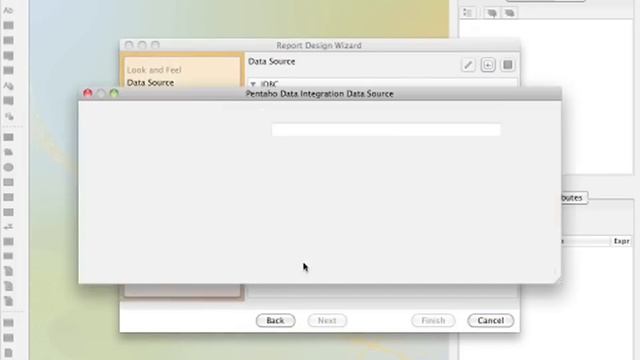
Task: Collapse the JDBC tree node in wizard
Action: click(x=253, y=84)
